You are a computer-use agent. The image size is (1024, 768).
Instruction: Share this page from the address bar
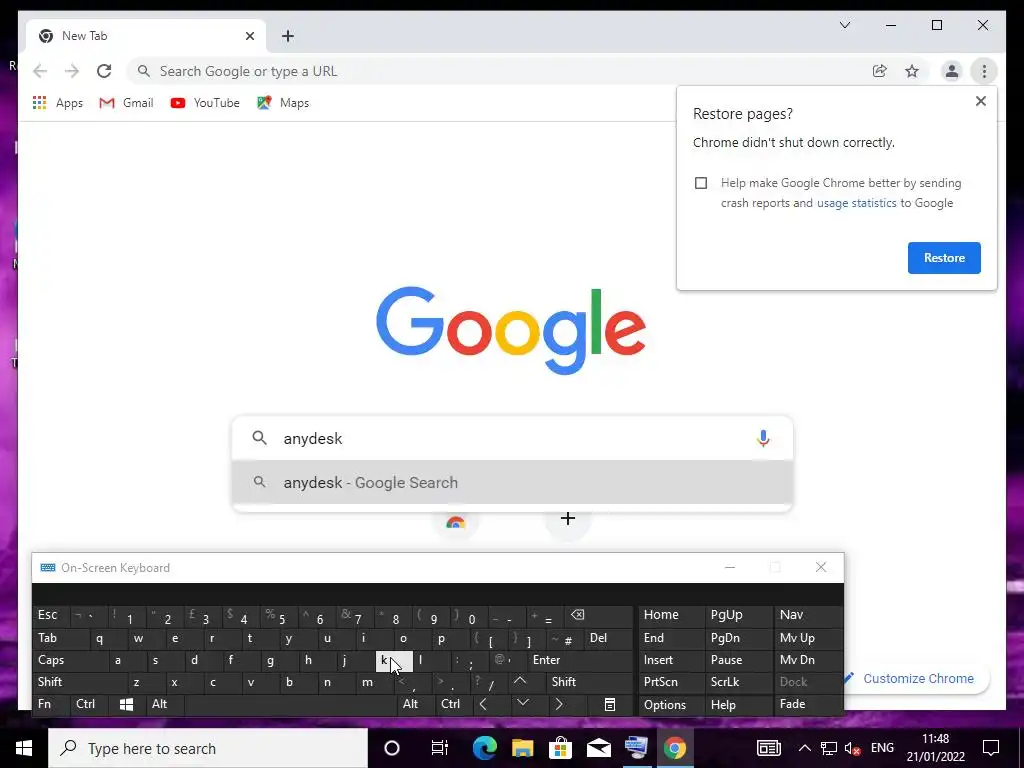(x=880, y=71)
